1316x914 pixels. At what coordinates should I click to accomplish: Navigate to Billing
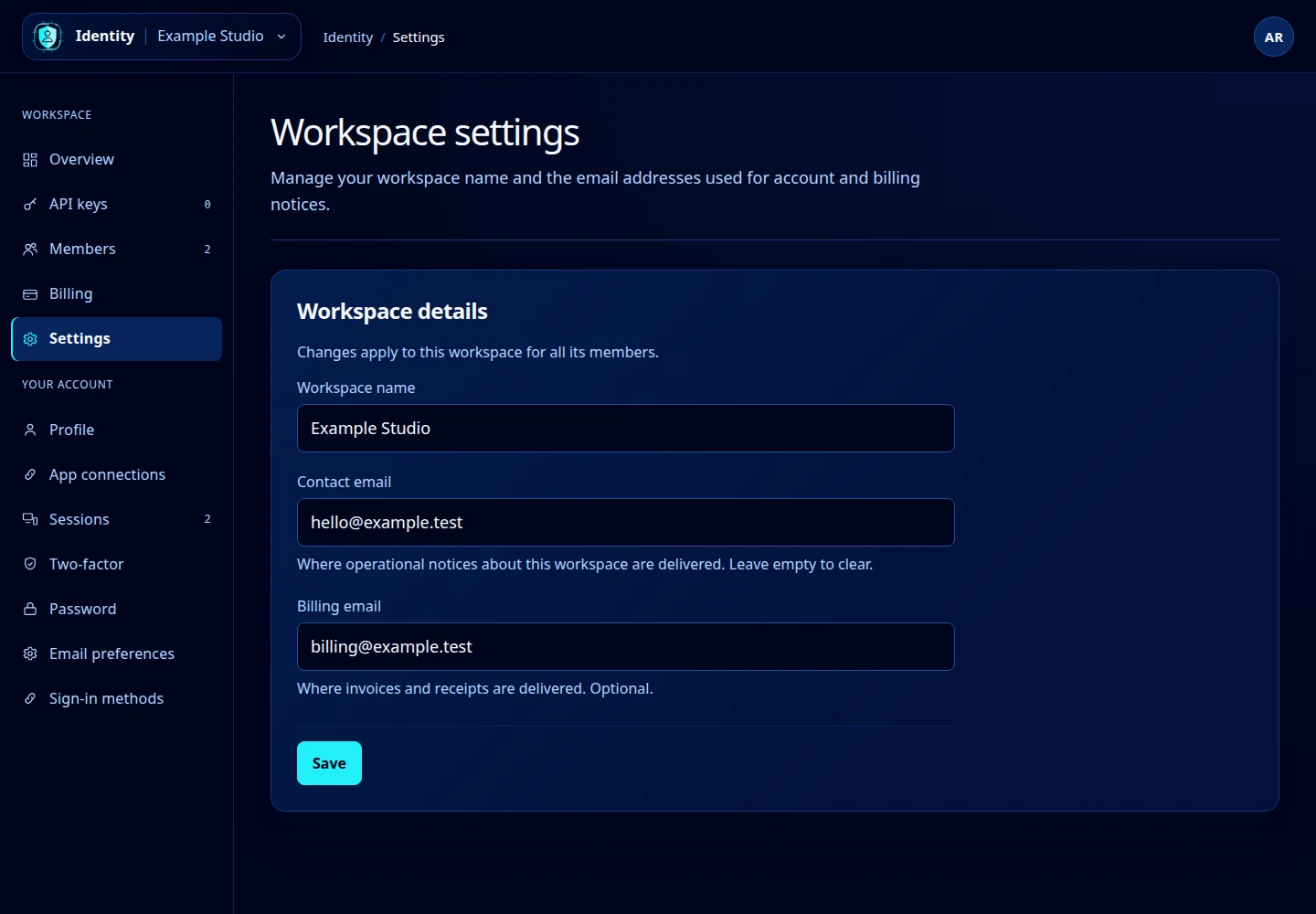(x=117, y=294)
